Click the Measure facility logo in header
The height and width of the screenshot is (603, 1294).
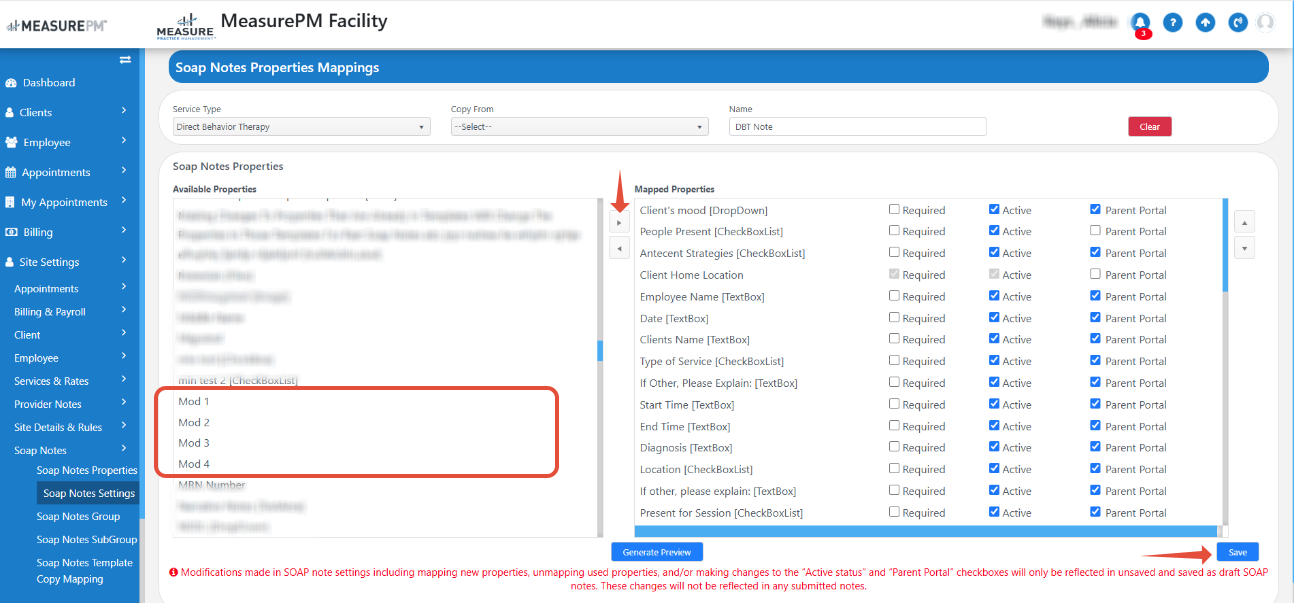click(x=185, y=28)
